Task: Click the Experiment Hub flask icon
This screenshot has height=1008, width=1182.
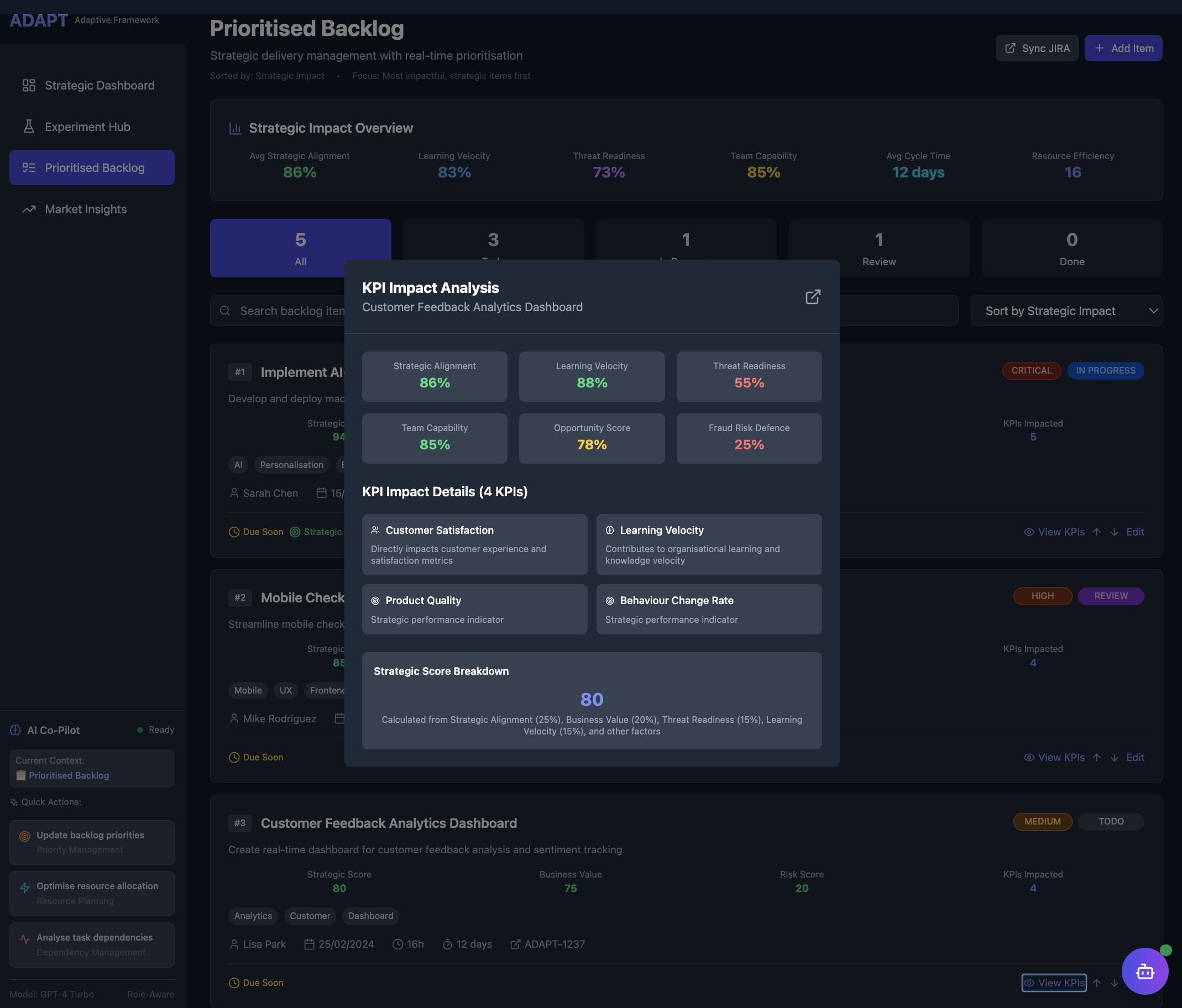Action: 29,127
